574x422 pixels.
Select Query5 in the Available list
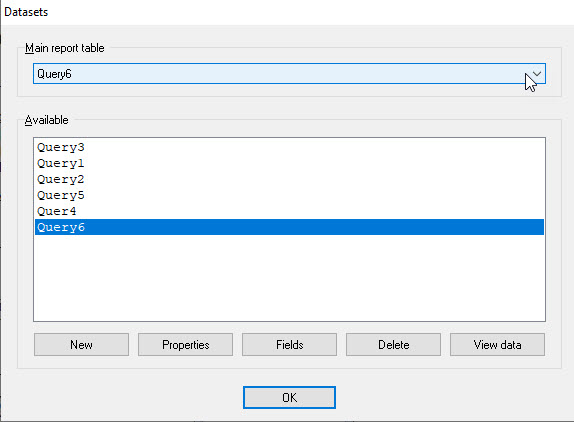point(289,195)
